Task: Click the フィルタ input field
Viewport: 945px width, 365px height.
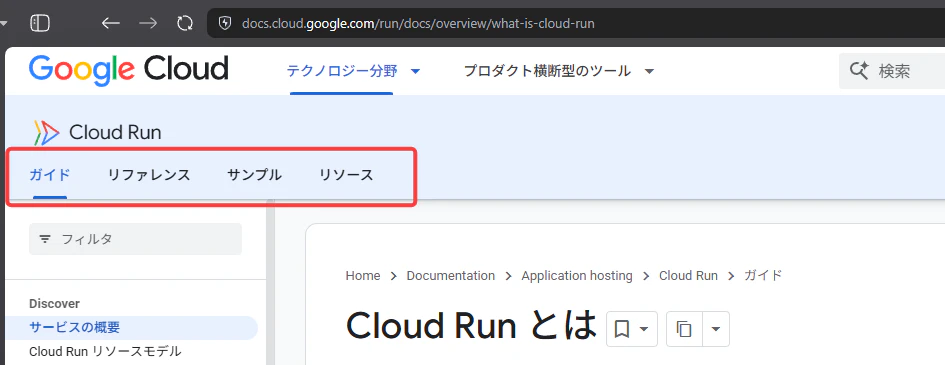Action: pyautogui.click(x=136, y=239)
